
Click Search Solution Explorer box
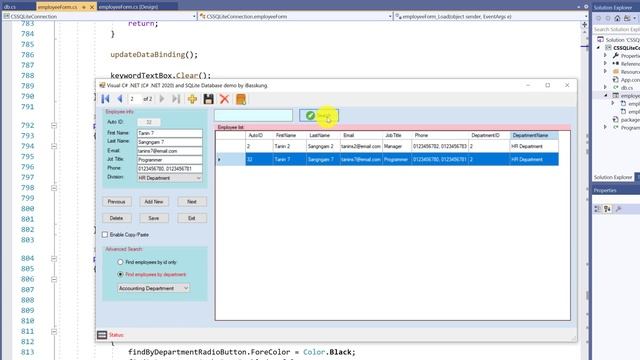616,29
